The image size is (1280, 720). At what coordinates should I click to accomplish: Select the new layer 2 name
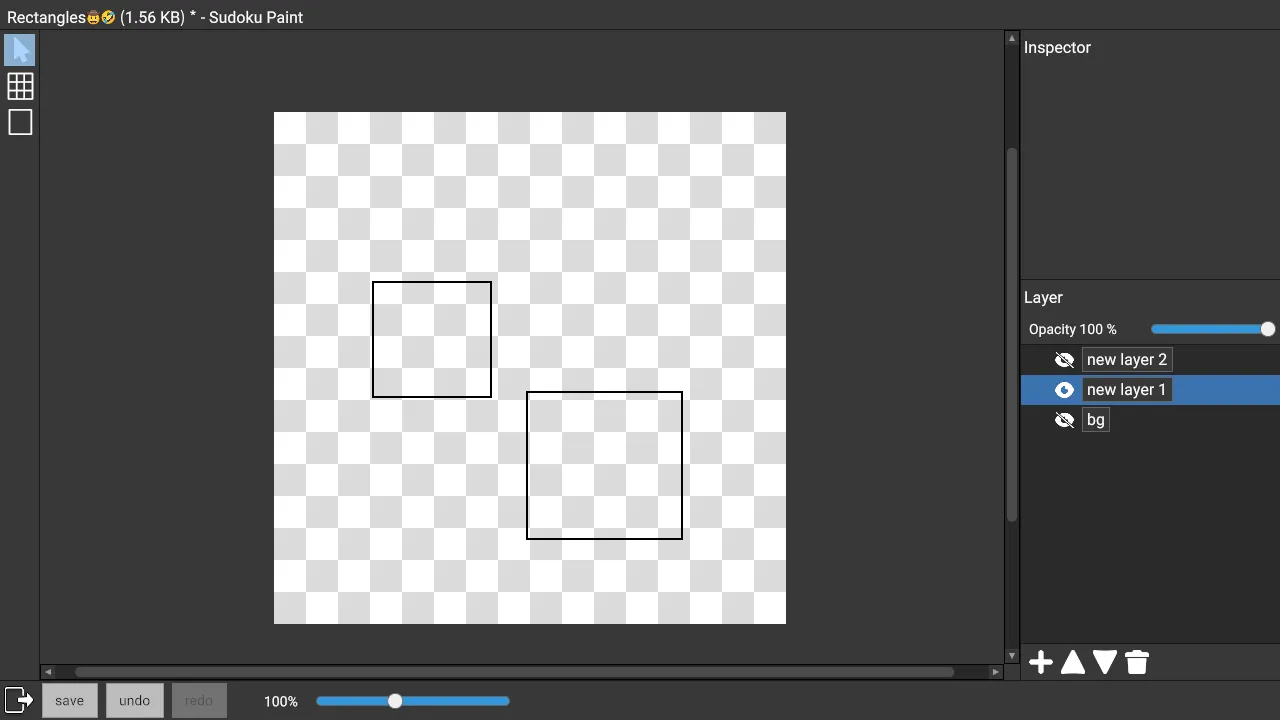pyautogui.click(x=1126, y=360)
